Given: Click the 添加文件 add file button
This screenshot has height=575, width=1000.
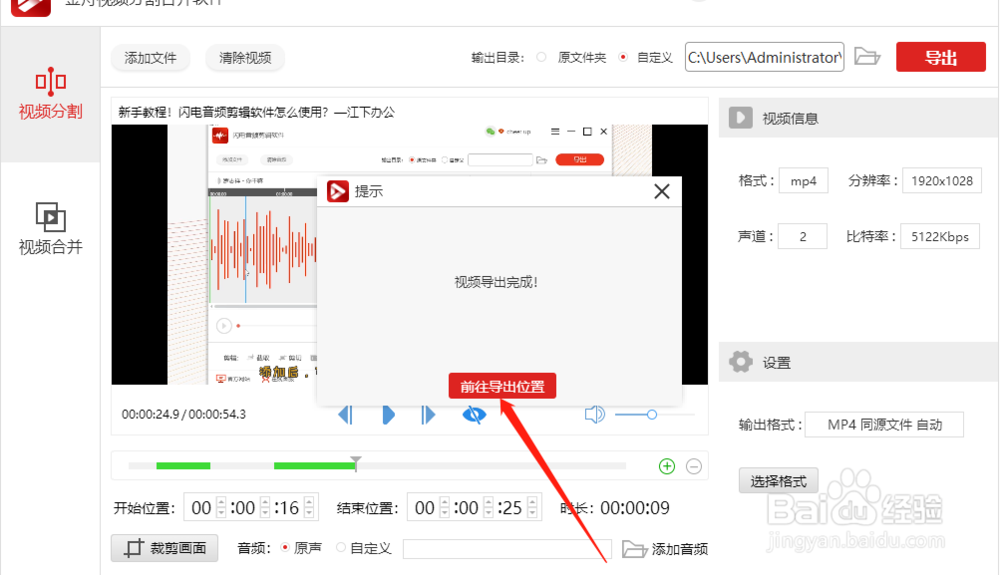Looking at the screenshot, I should [151, 58].
